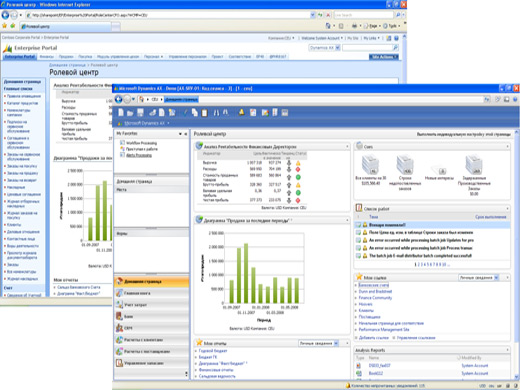Screen dimensions: 520x390
Task: Click the red status indicator for 'Расходы' row
Action: (298, 169)
